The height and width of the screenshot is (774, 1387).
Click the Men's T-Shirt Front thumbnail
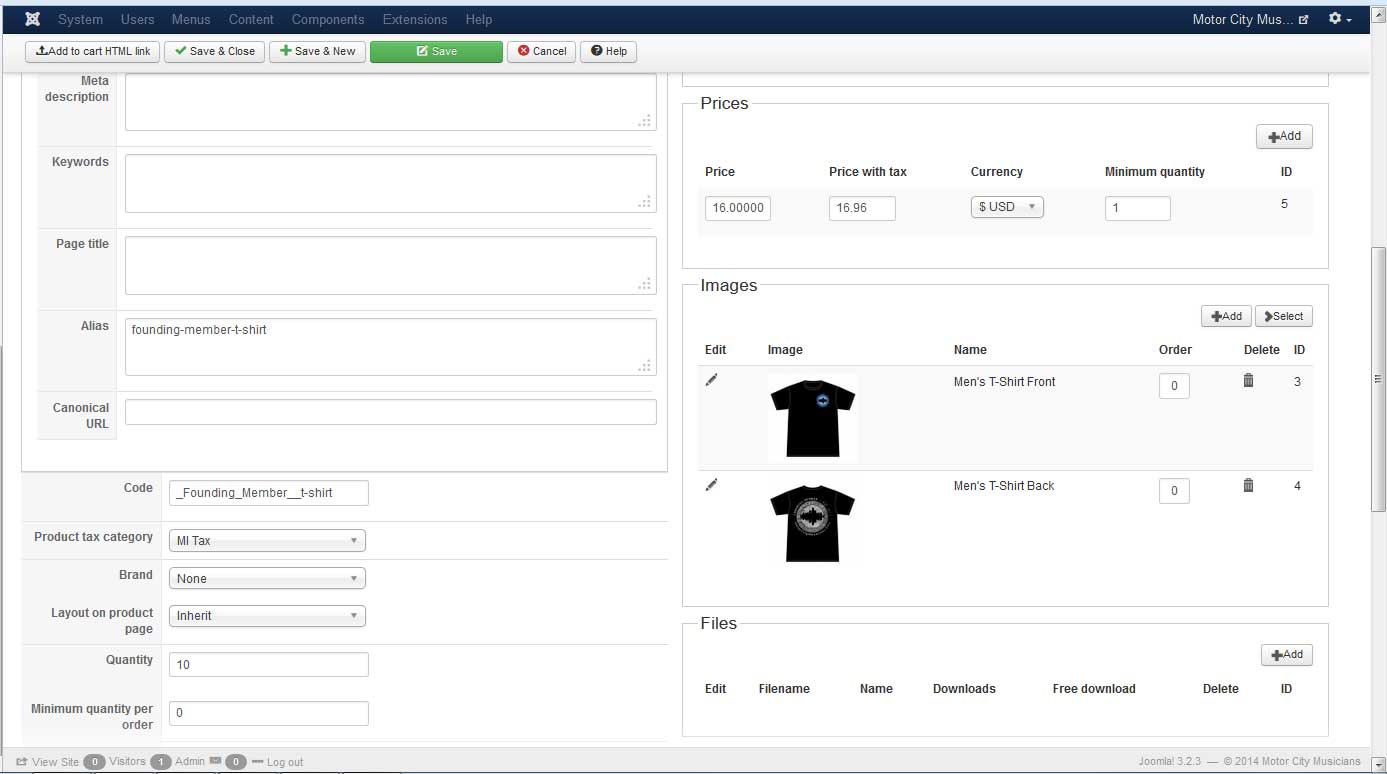coord(812,417)
